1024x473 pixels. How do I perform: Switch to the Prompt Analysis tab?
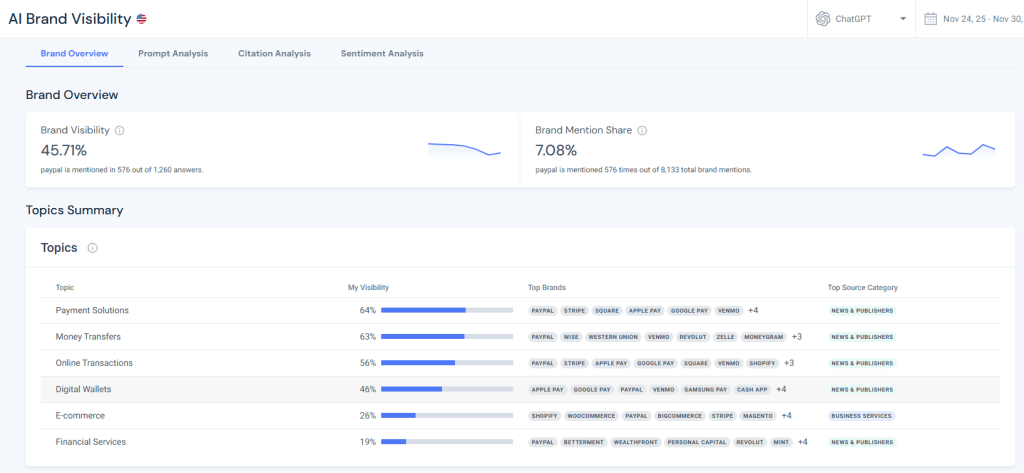click(x=173, y=53)
